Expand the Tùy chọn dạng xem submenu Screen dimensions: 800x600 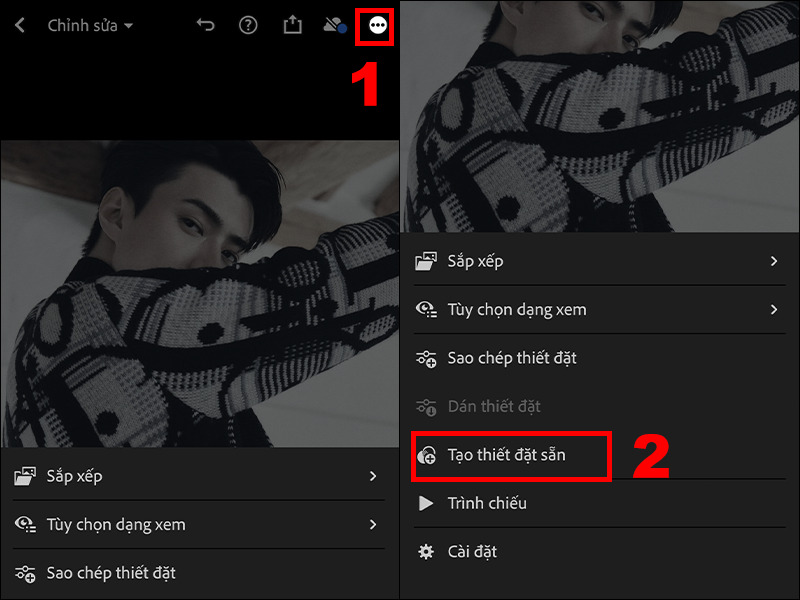[775, 310]
